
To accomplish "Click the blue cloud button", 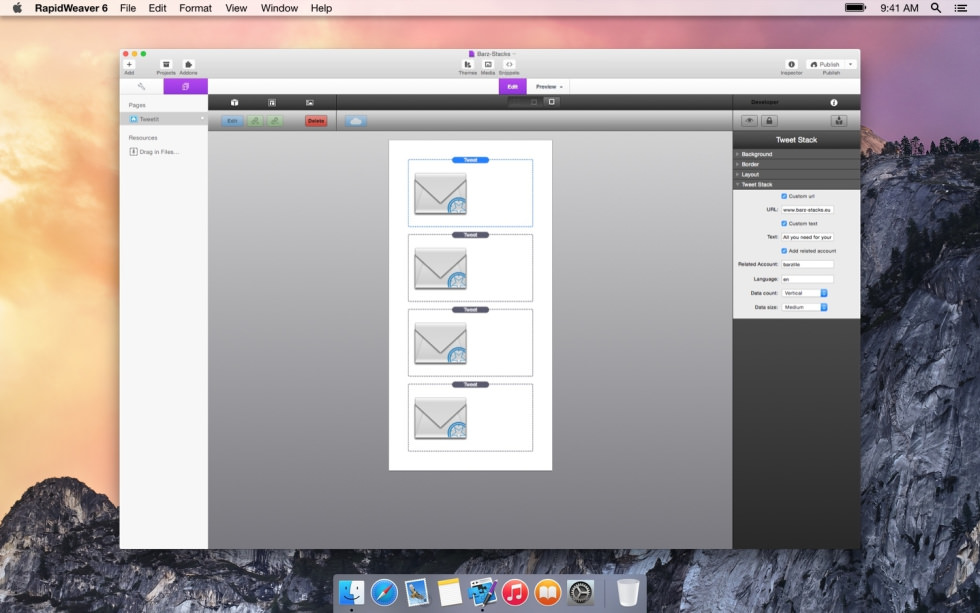I will pyautogui.click(x=356, y=121).
